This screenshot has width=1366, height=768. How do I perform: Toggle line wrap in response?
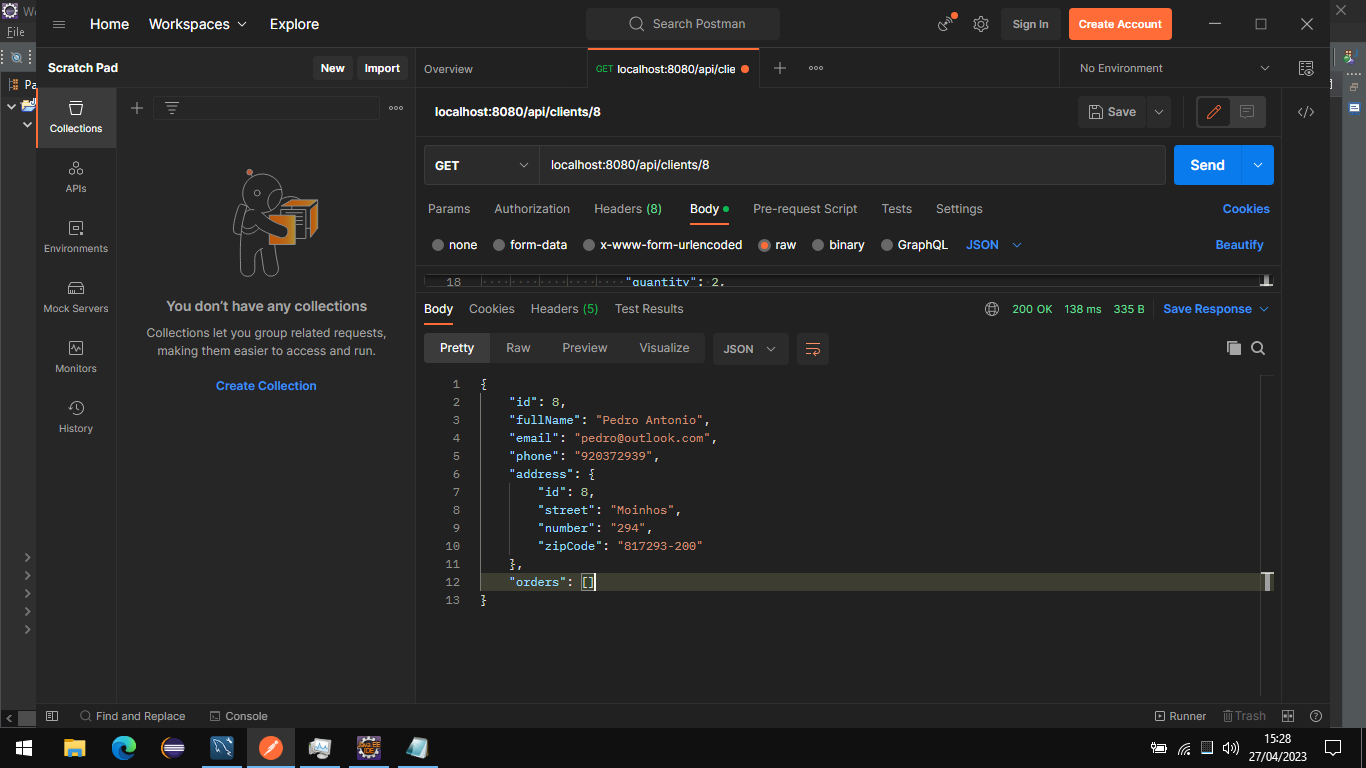coord(813,349)
